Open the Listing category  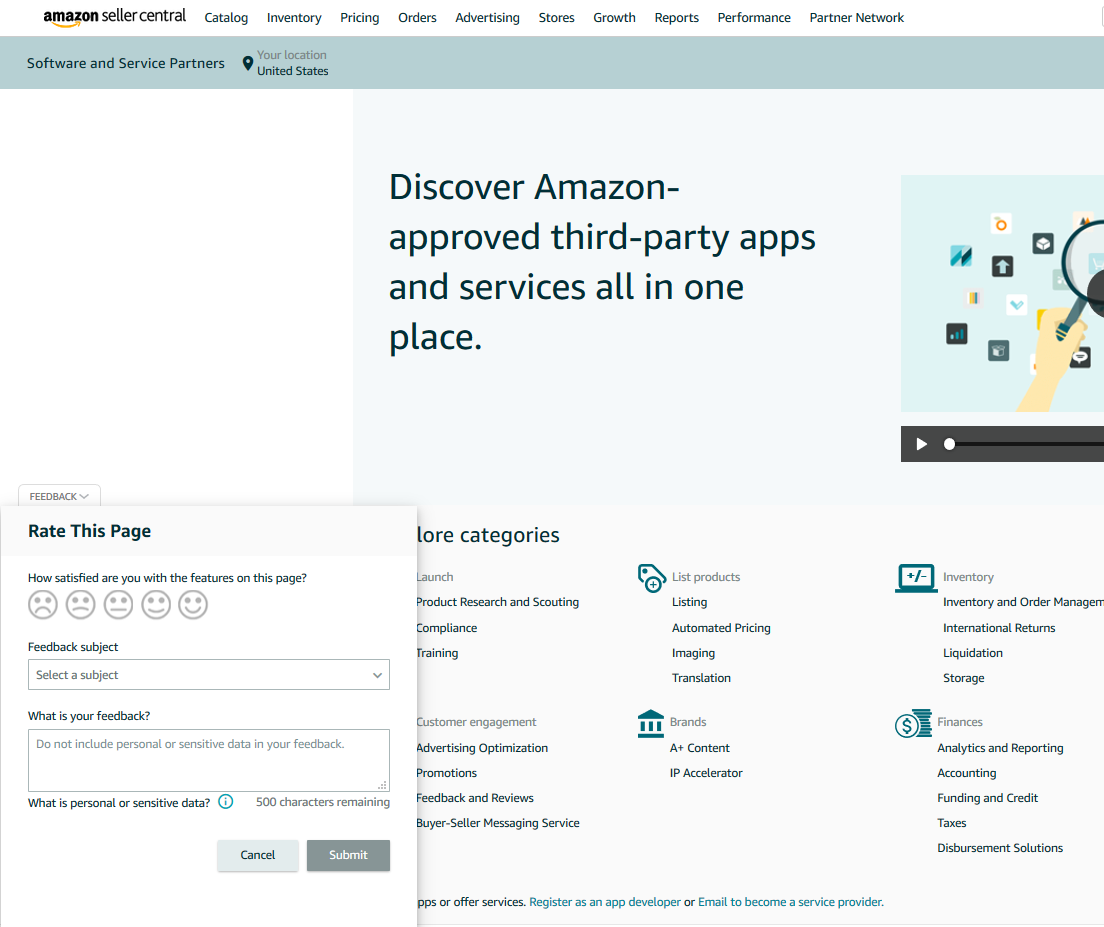click(689, 603)
